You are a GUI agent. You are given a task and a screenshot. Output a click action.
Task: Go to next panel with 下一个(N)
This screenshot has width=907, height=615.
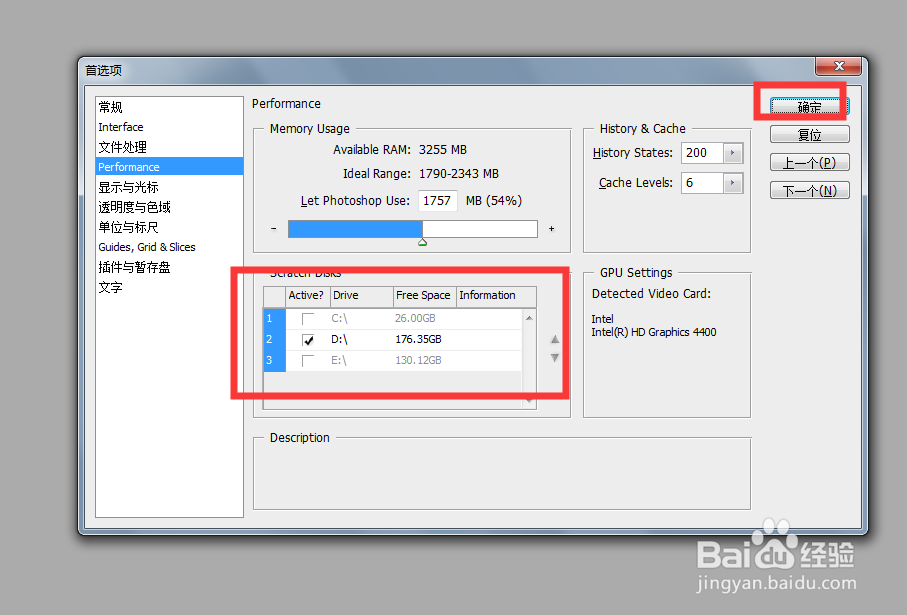click(x=809, y=190)
